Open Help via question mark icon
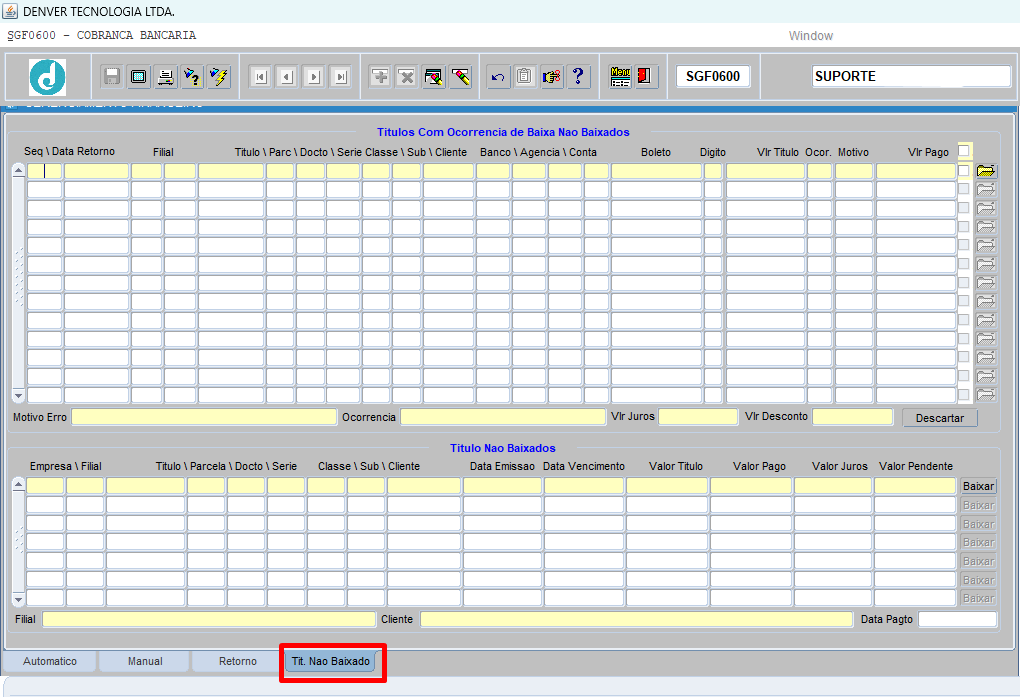Viewport: 1020px width, 697px height. 578,77
